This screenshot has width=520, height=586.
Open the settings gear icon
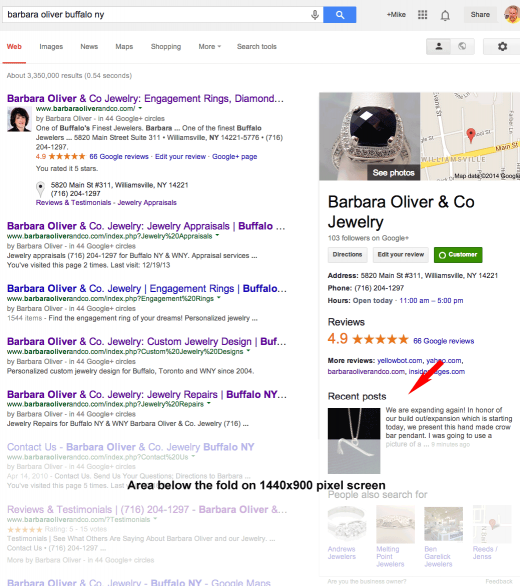coord(502,46)
